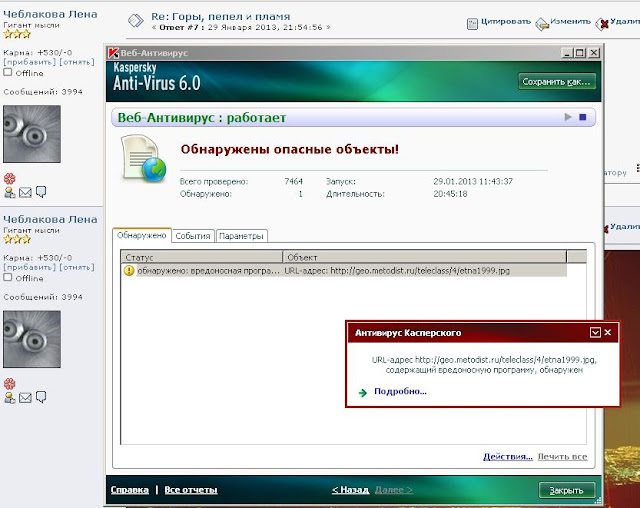Screen dimensions: 640x508
Task: Click the first post's eyes avatar image
Action: (32, 134)
